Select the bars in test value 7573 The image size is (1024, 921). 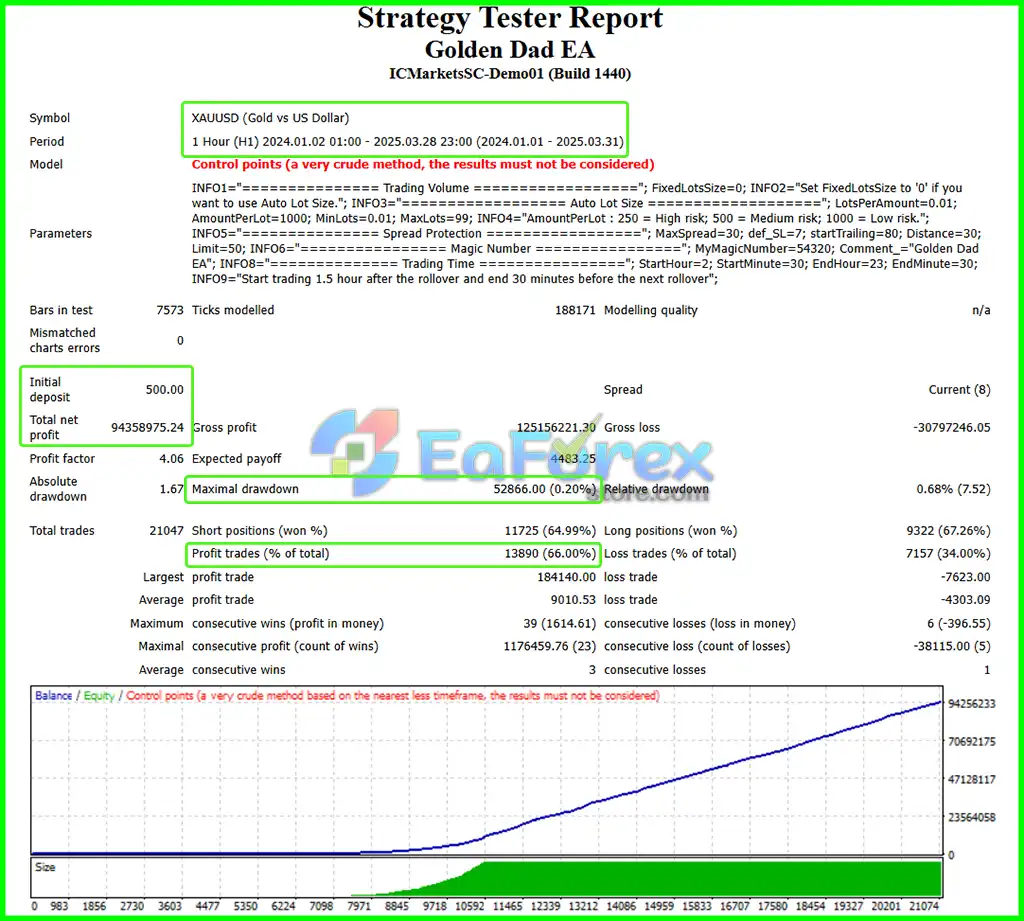(x=170, y=310)
